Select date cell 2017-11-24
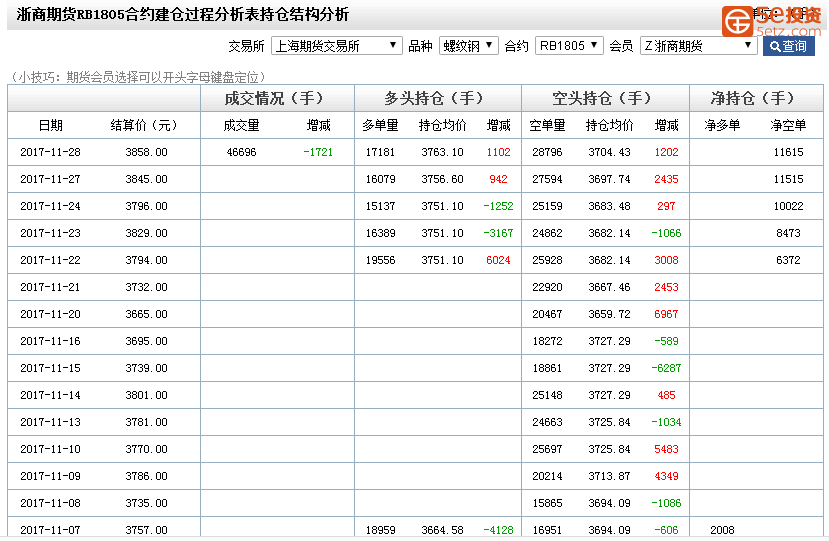 [51, 206]
